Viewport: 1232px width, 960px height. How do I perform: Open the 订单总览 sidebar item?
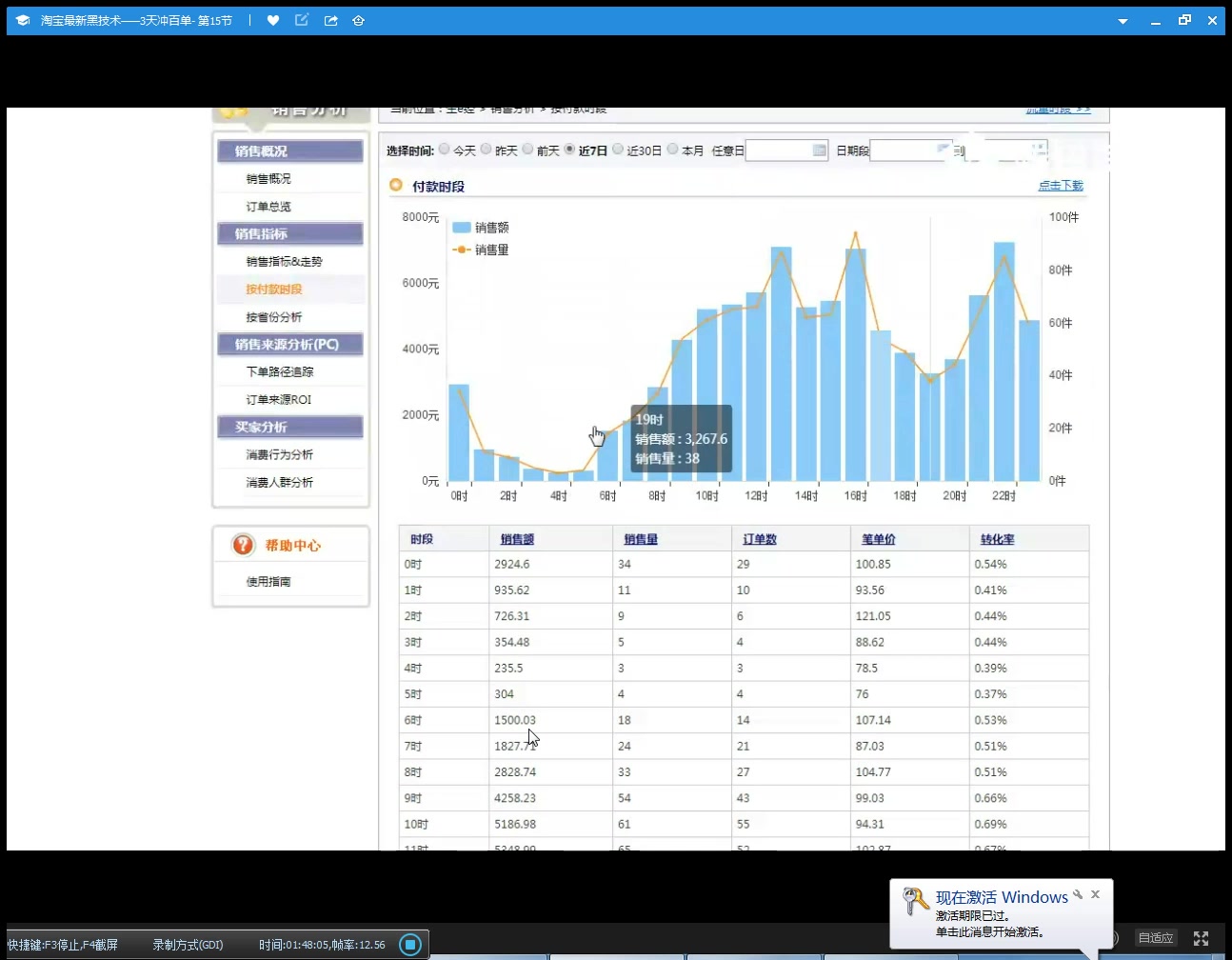pyautogui.click(x=268, y=207)
